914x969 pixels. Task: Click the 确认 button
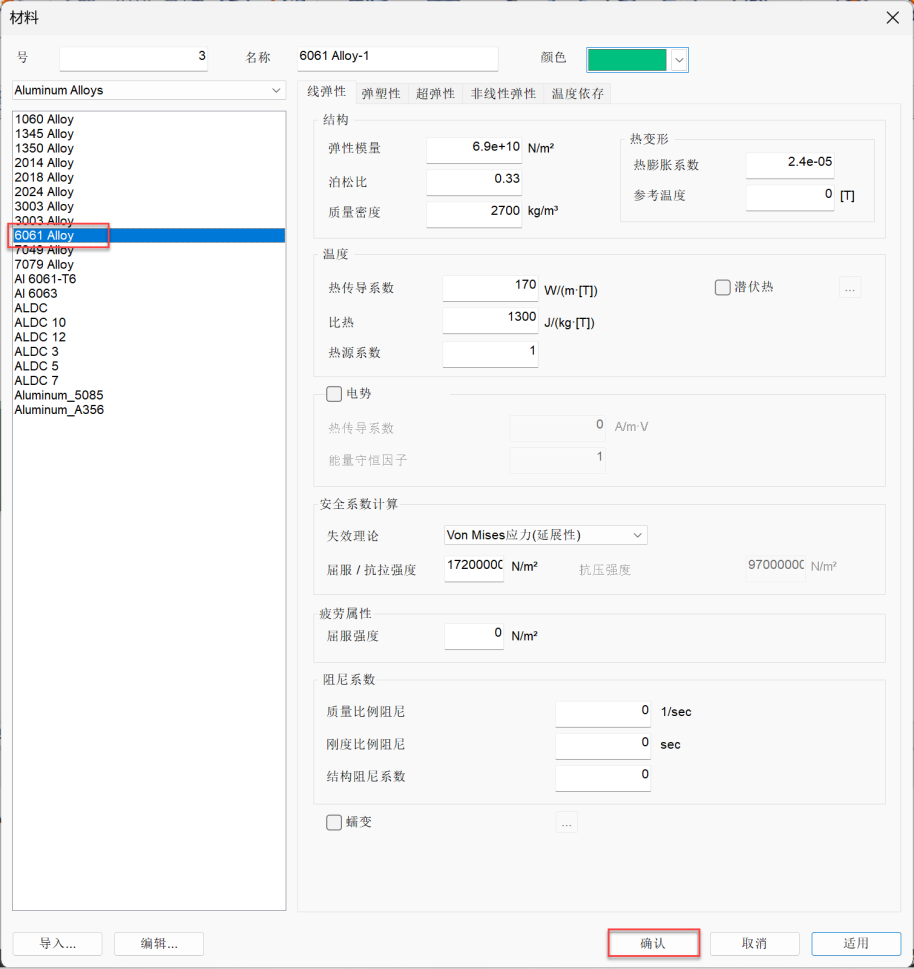point(653,943)
